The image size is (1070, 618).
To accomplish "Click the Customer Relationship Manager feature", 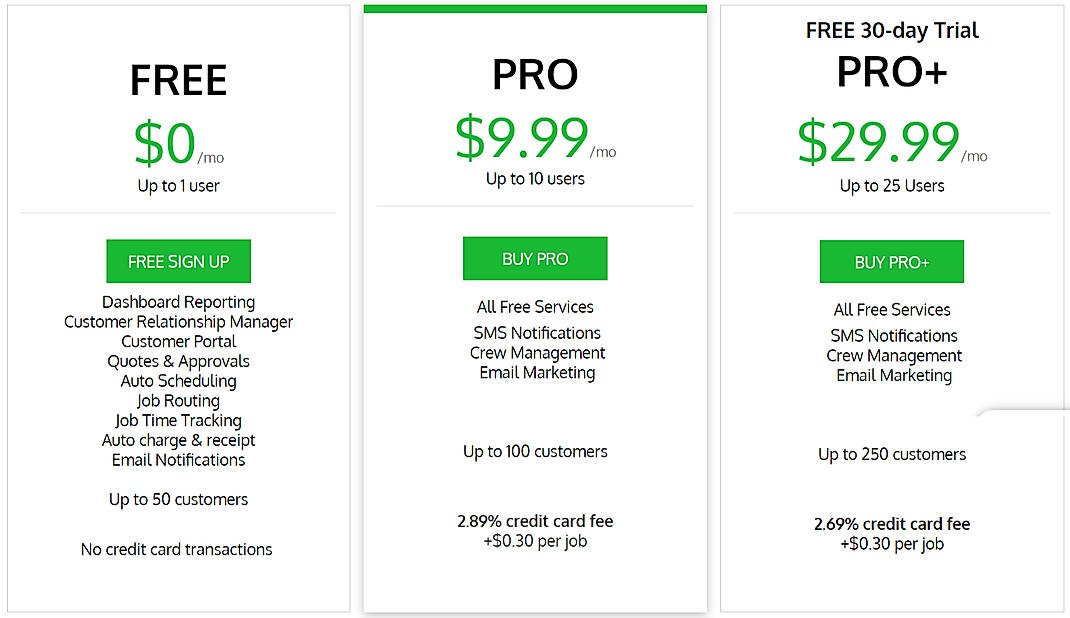I will point(178,321).
